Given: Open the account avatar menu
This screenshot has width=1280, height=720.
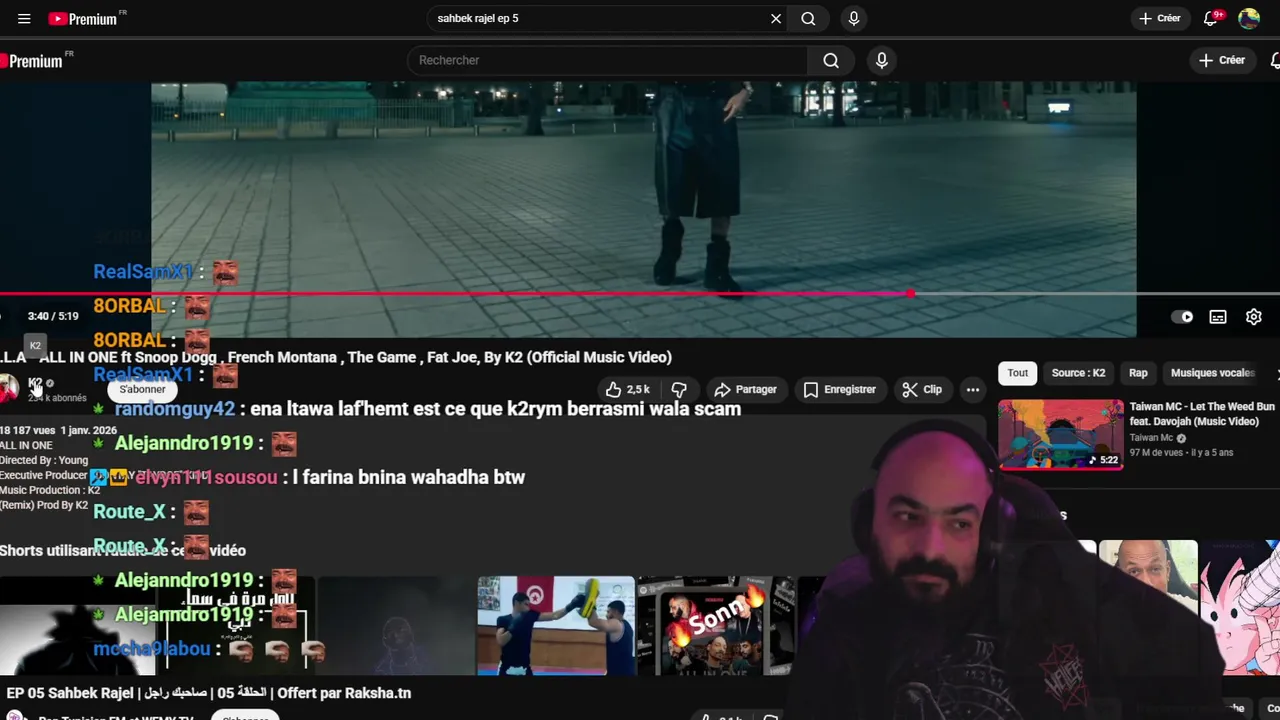Looking at the screenshot, I should coord(1249,18).
